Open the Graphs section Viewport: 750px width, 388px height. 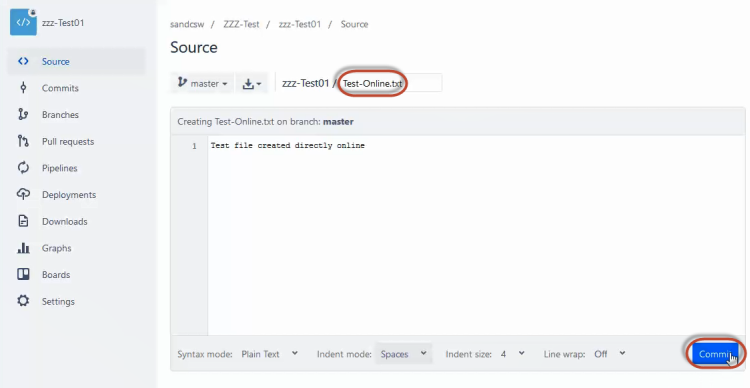click(56, 248)
